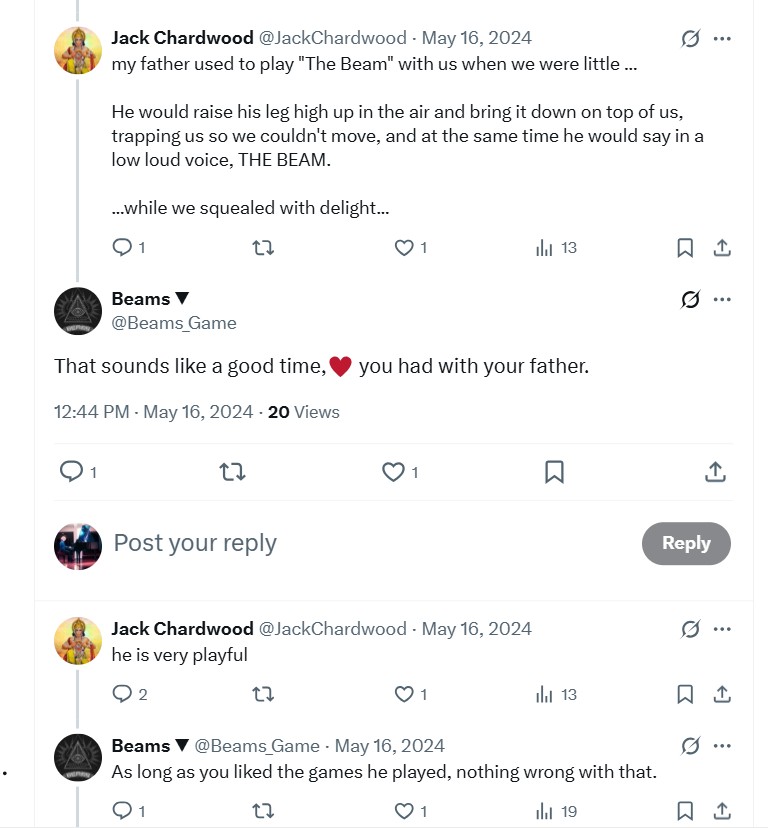This screenshot has height=828, width=768.
Task: Toggle bookmark on 'As long as you liked' tweet
Action: [685, 811]
